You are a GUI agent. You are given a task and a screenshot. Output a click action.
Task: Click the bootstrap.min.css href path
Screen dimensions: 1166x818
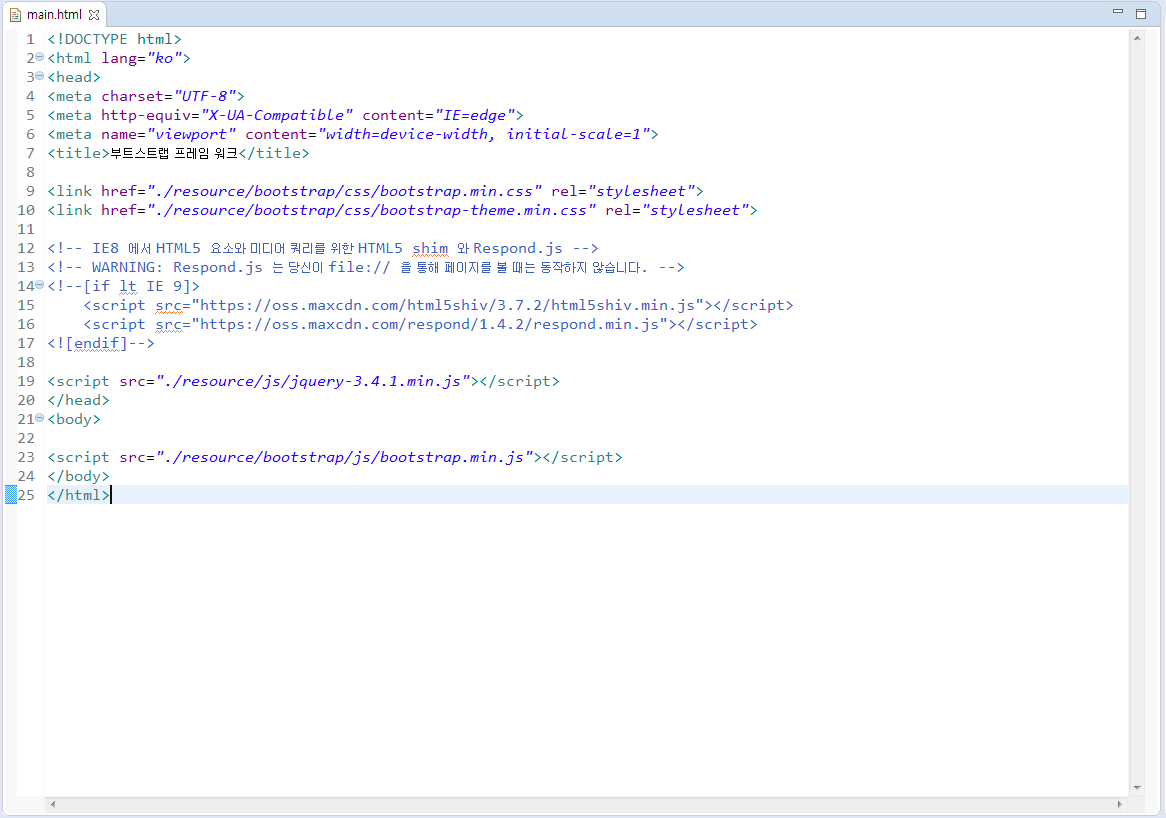pyautogui.click(x=344, y=191)
